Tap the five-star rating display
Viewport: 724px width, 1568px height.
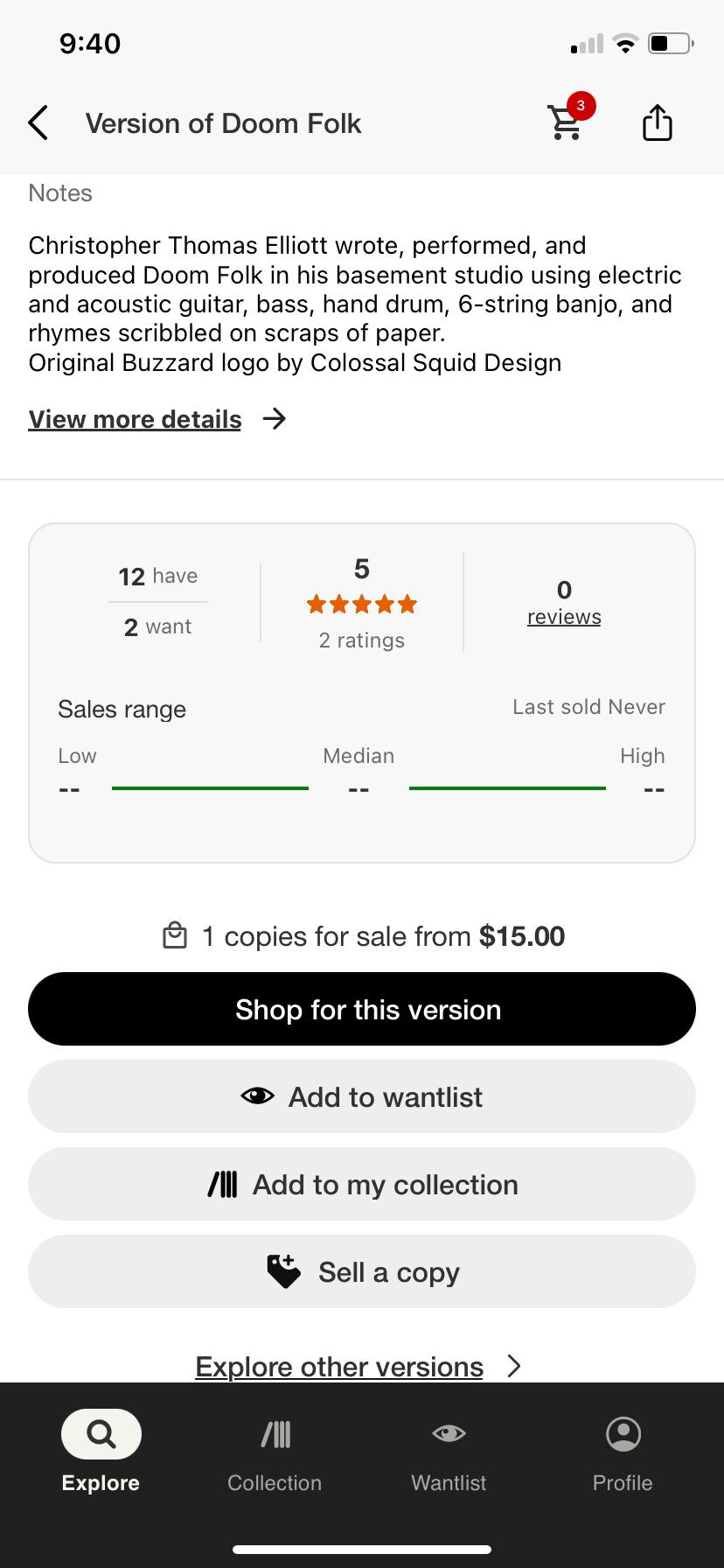point(362,604)
